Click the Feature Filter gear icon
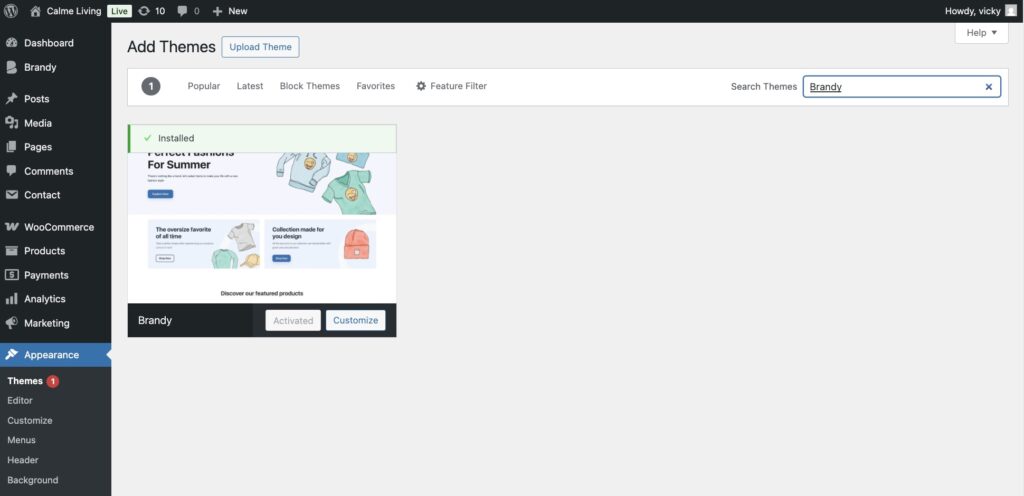 point(421,86)
